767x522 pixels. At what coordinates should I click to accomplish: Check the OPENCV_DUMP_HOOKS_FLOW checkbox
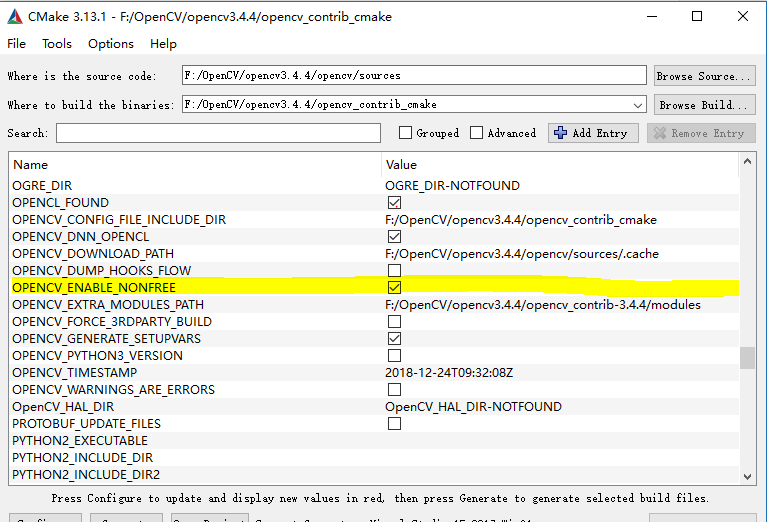(394, 271)
